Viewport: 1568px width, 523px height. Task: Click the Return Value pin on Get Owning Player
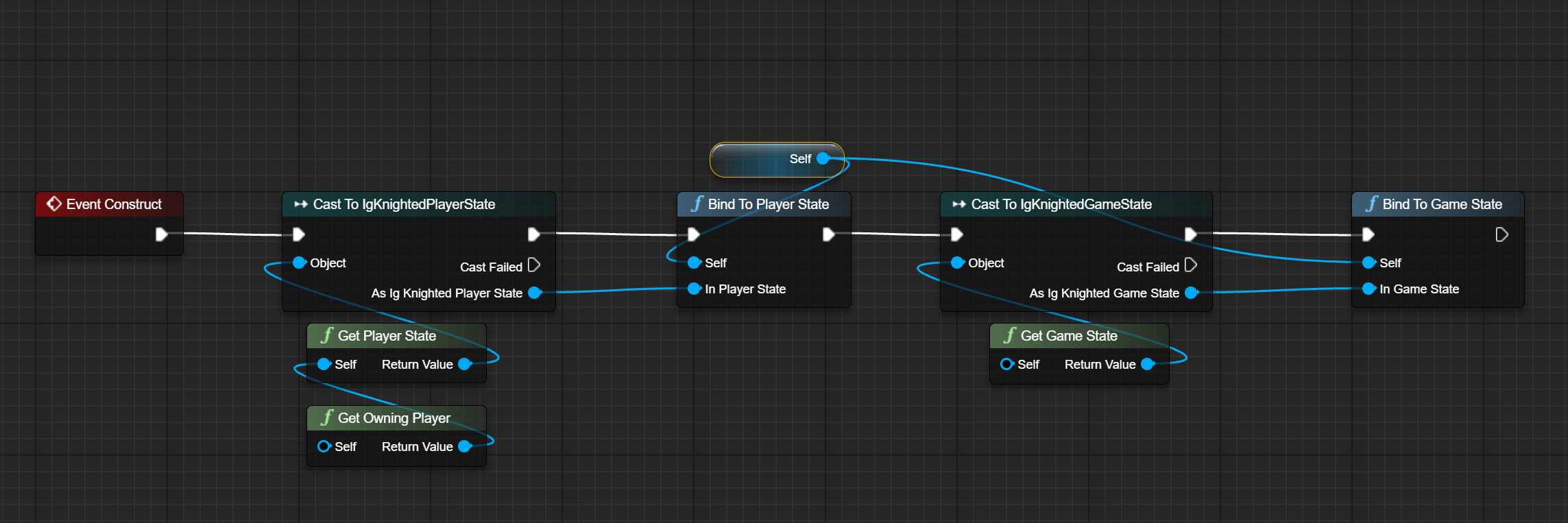pyautogui.click(x=465, y=446)
